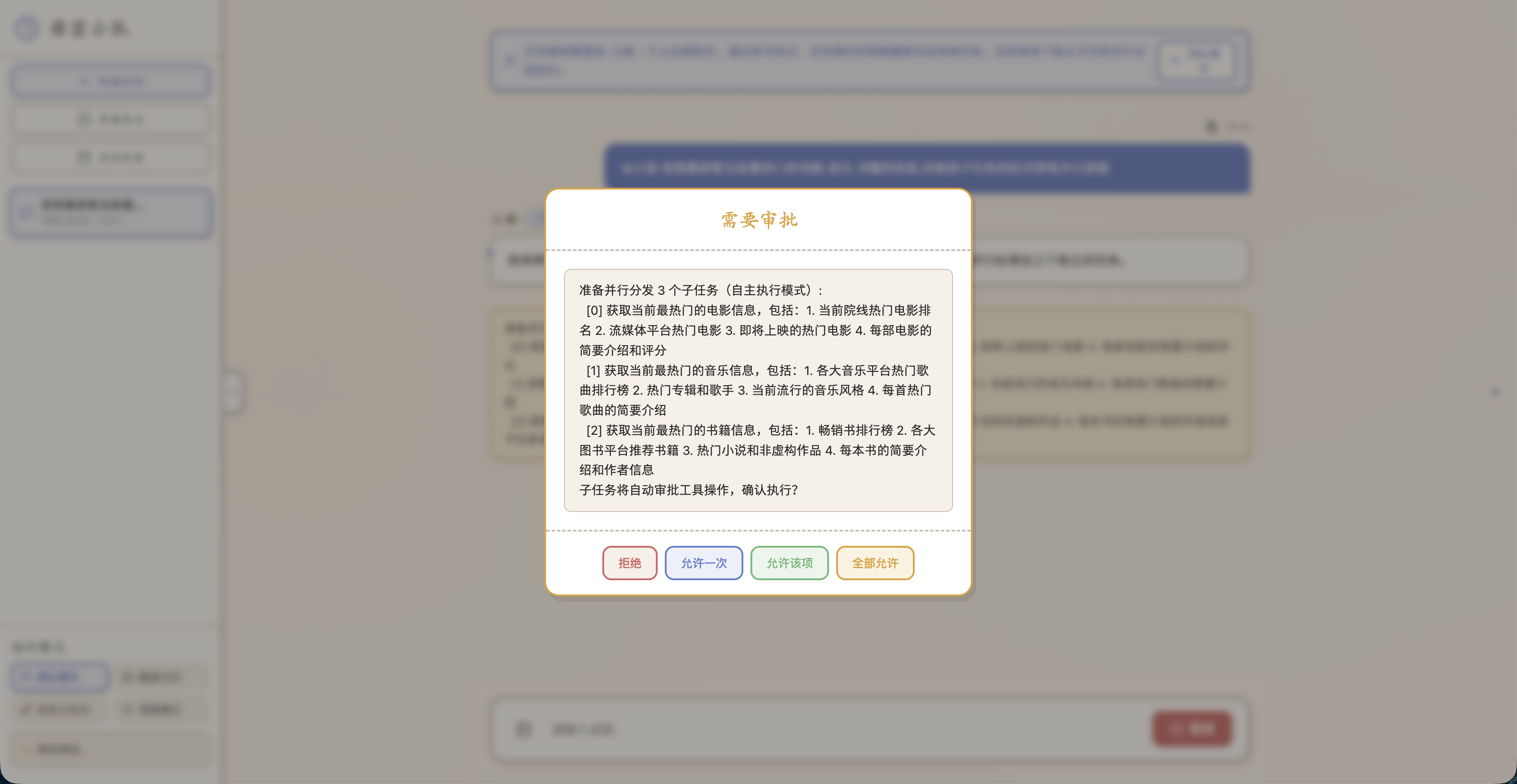
Task: Click the red send icon at bottom right
Action: 1192,729
